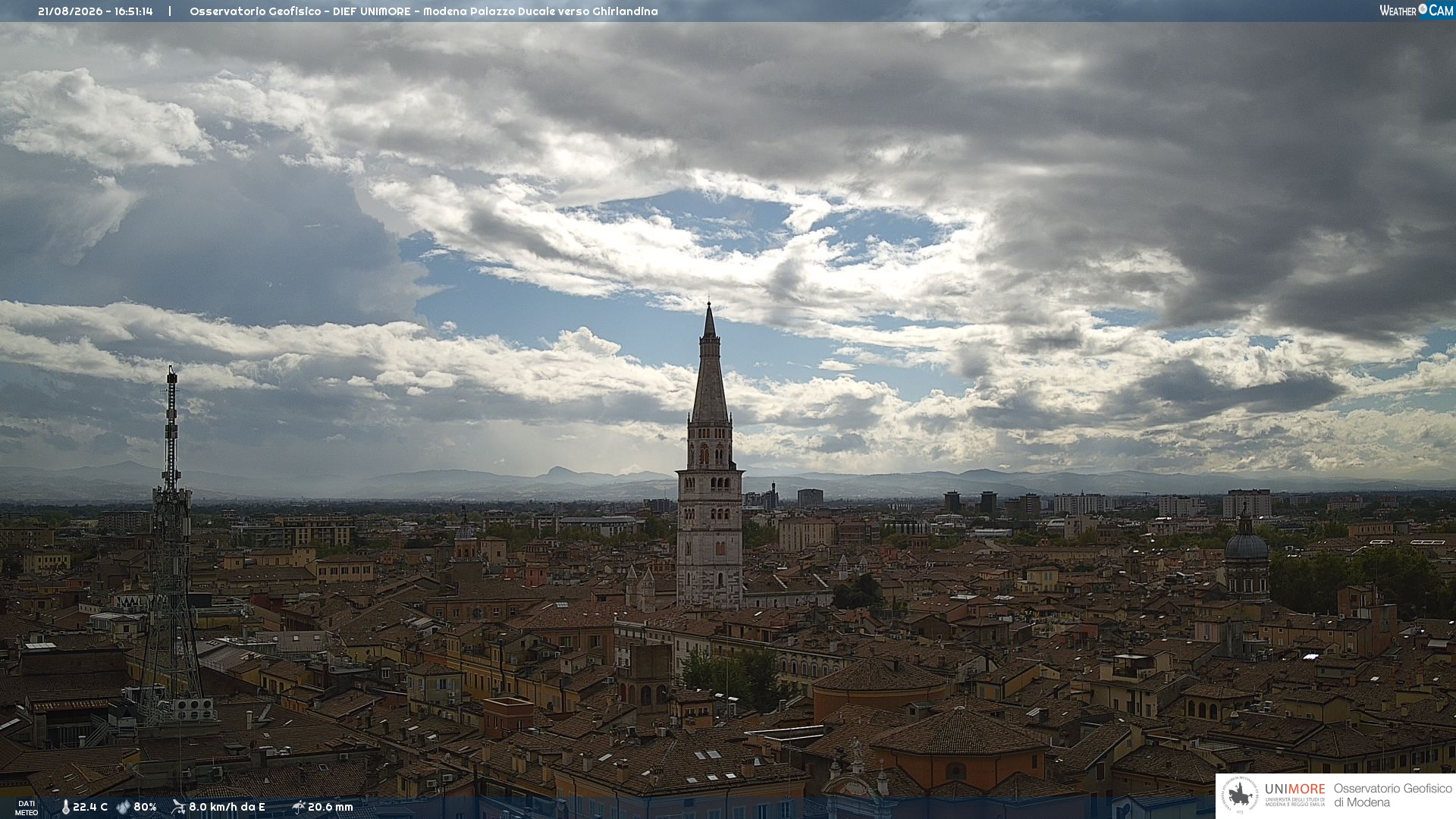1456x819 pixels.
Task: Click the umbrella rainfall icon
Action: tap(299, 807)
